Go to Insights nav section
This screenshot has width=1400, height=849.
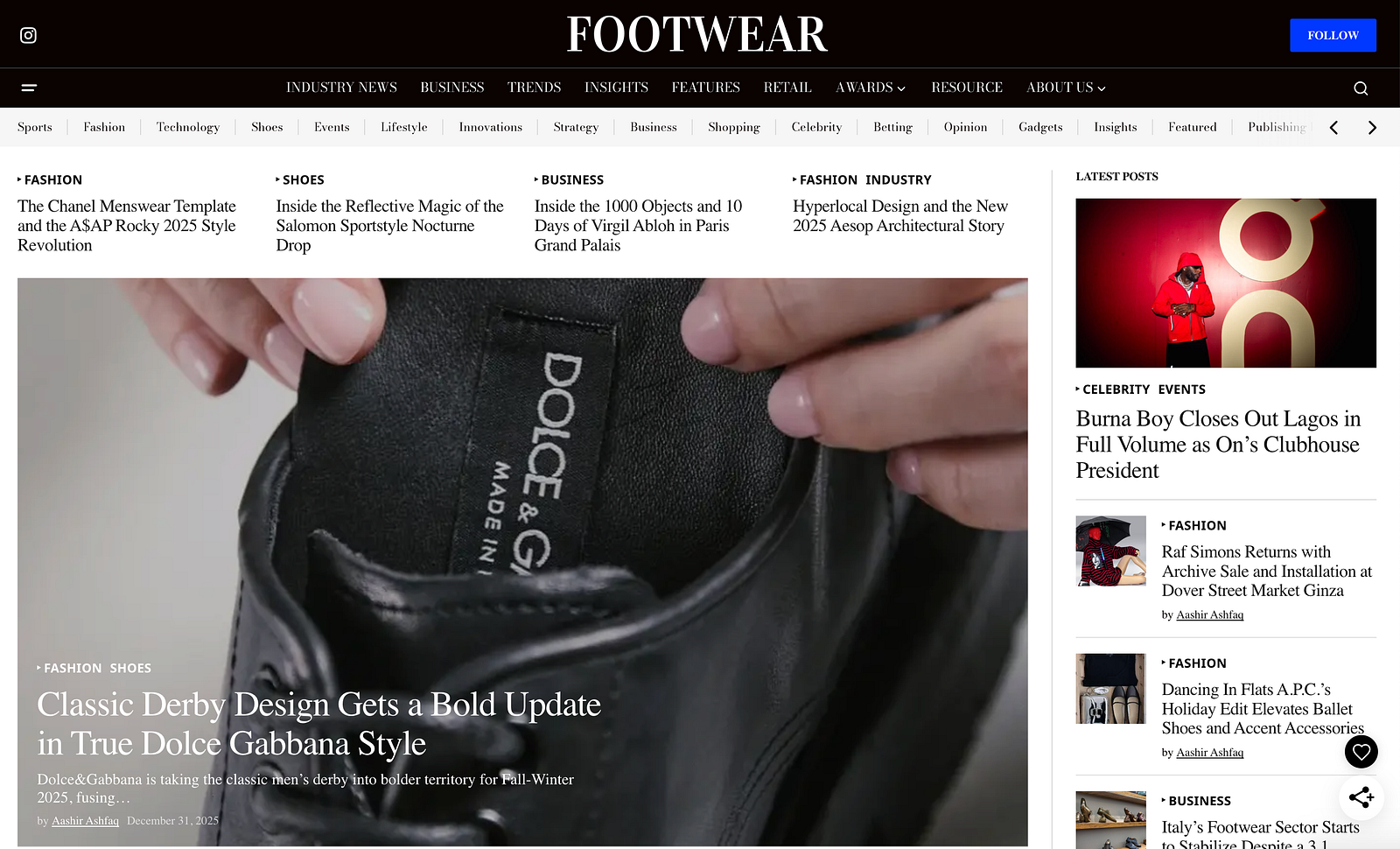tap(616, 88)
